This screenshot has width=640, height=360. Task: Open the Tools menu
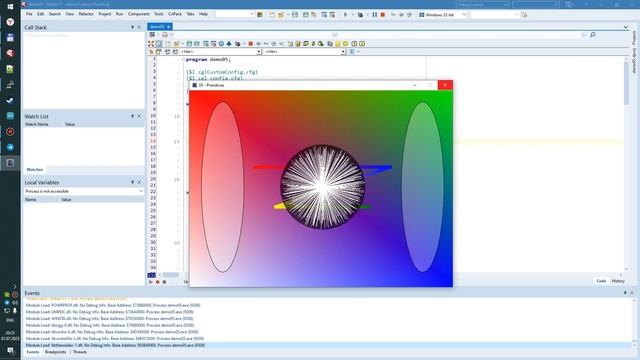click(x=159, y=14)
